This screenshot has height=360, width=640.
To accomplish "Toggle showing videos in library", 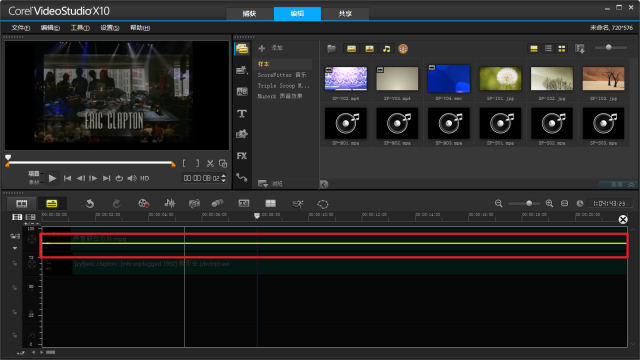I will [351, 49].
